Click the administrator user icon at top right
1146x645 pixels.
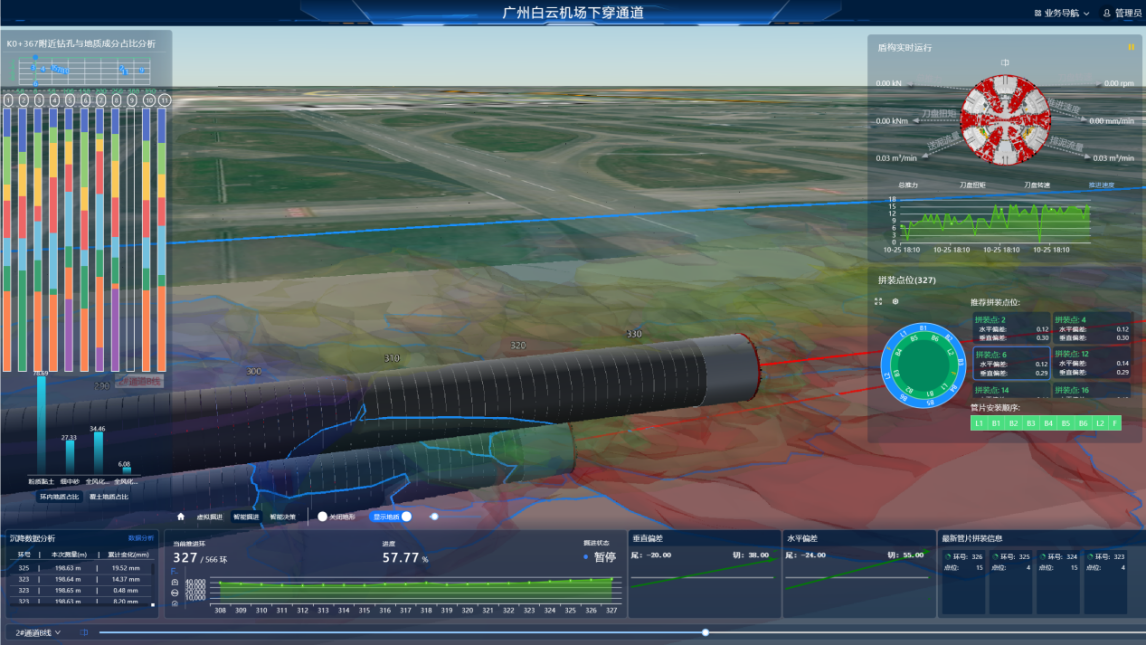click(x=1107, y=13)
